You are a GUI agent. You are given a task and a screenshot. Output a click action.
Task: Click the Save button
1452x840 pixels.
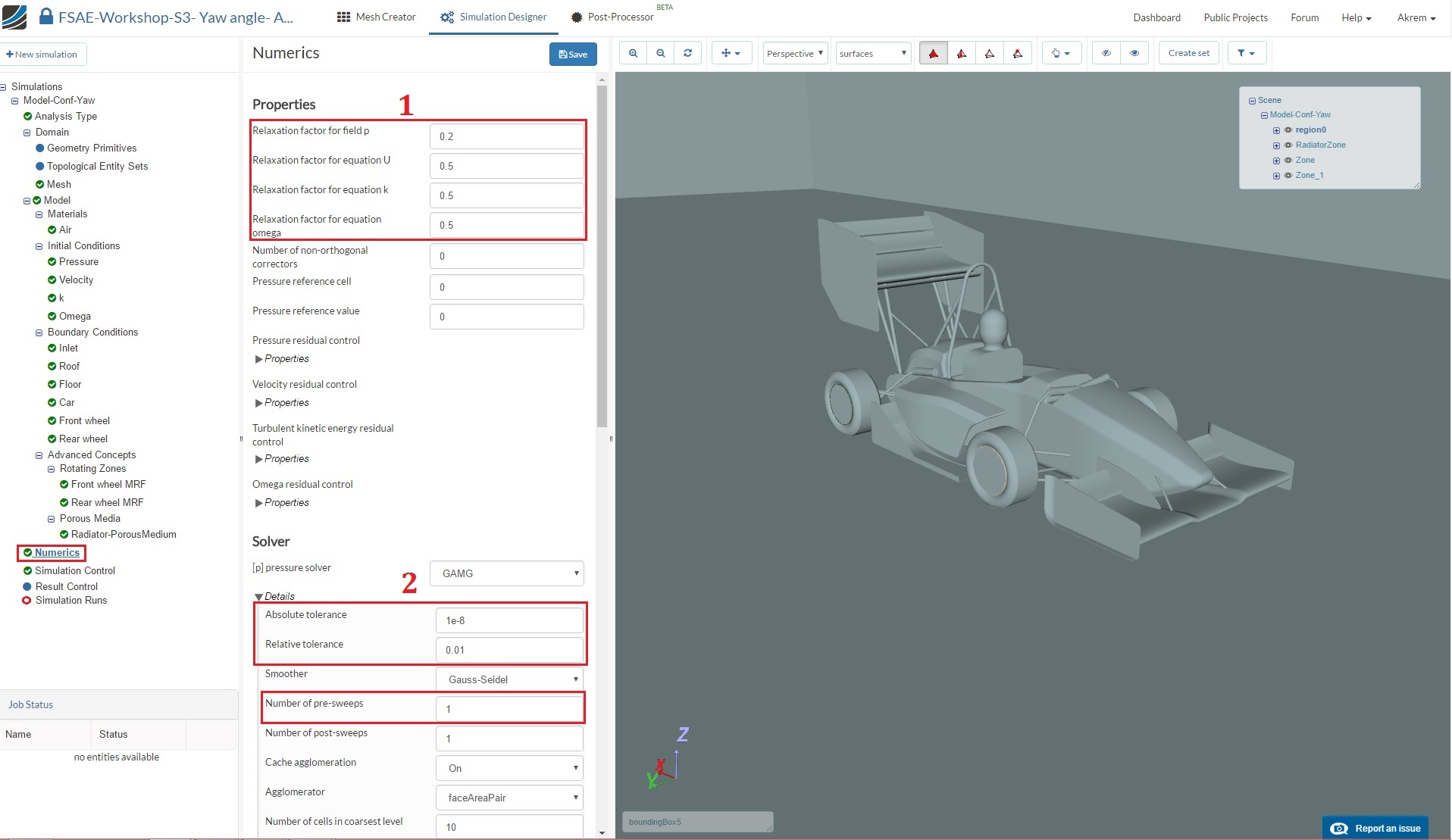coord(573,54)
